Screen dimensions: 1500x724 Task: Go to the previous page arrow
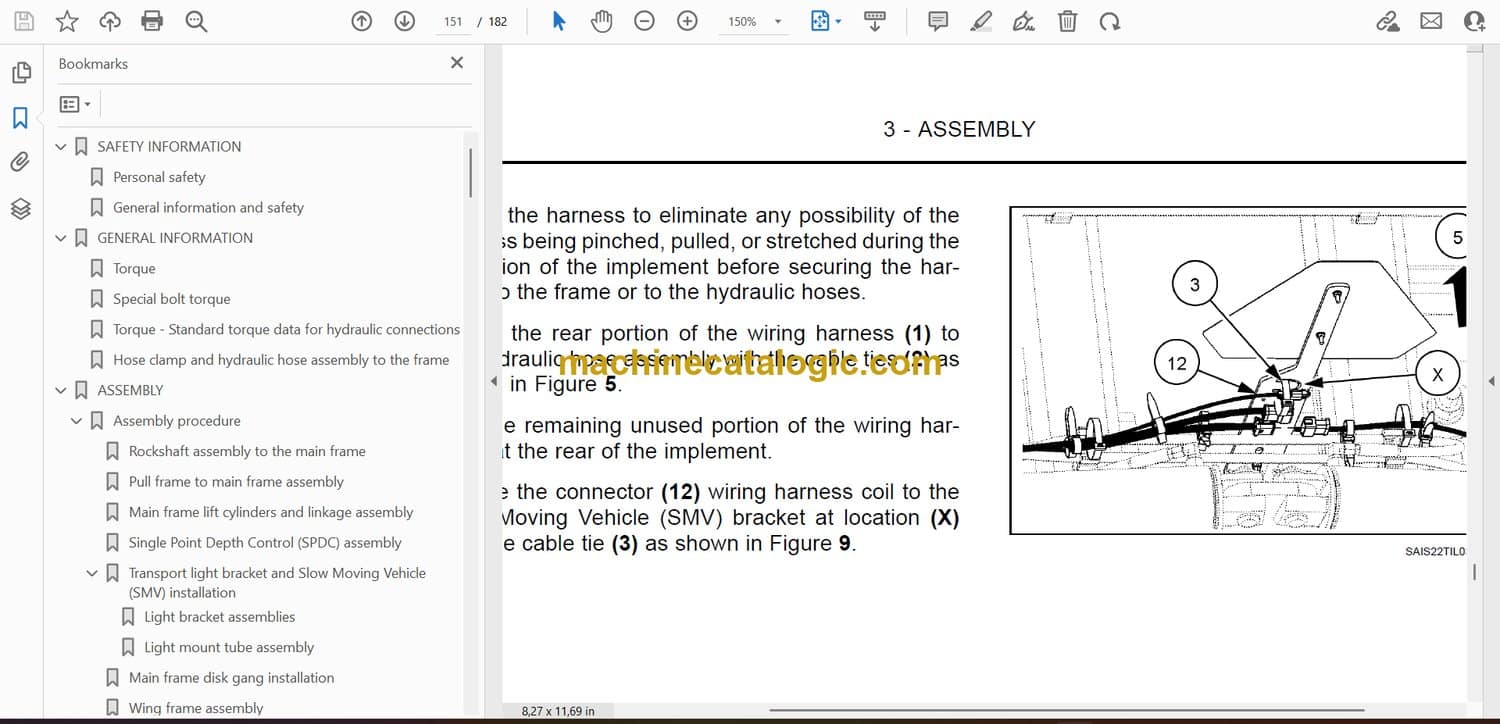tap(362, 21)
